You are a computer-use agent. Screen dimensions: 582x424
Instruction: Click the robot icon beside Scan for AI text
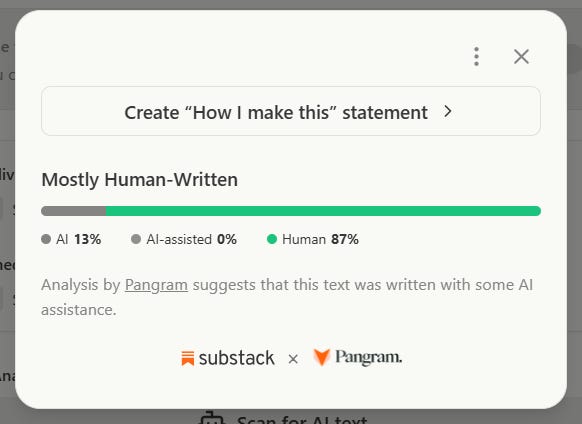[212, 418]
